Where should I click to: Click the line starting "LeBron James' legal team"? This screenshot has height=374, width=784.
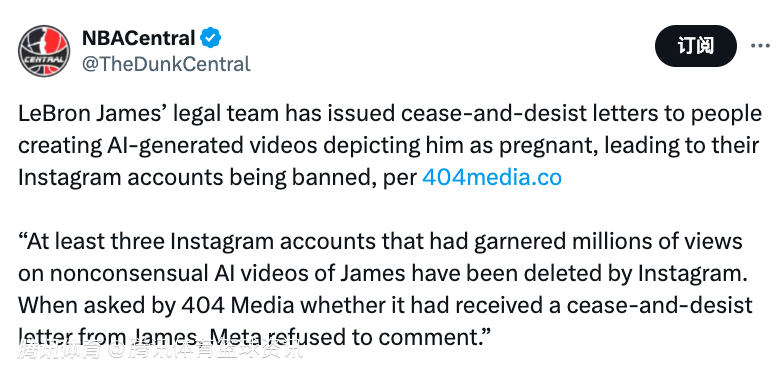390,114
